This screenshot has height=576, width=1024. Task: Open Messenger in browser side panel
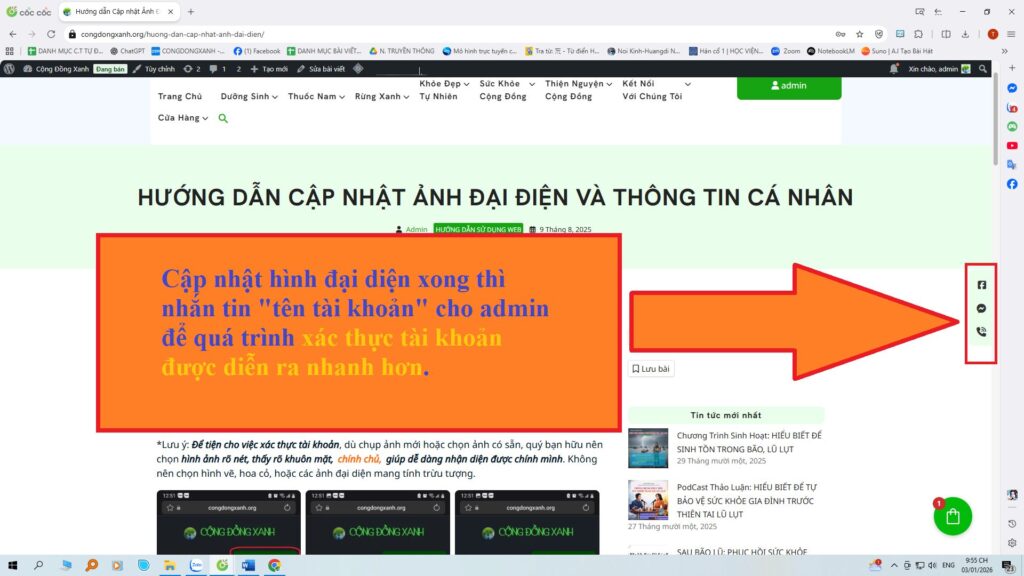[x=1012, y=88]
